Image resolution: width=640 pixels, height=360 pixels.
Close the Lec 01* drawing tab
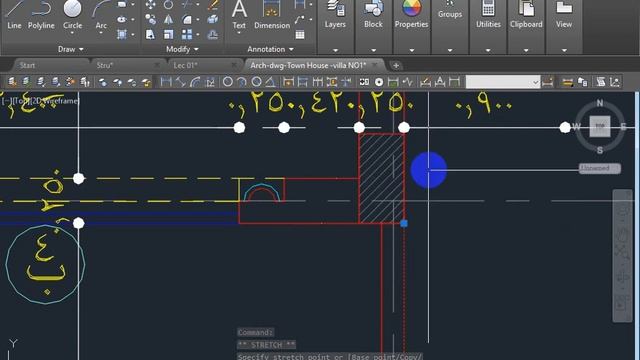point(234,65)
